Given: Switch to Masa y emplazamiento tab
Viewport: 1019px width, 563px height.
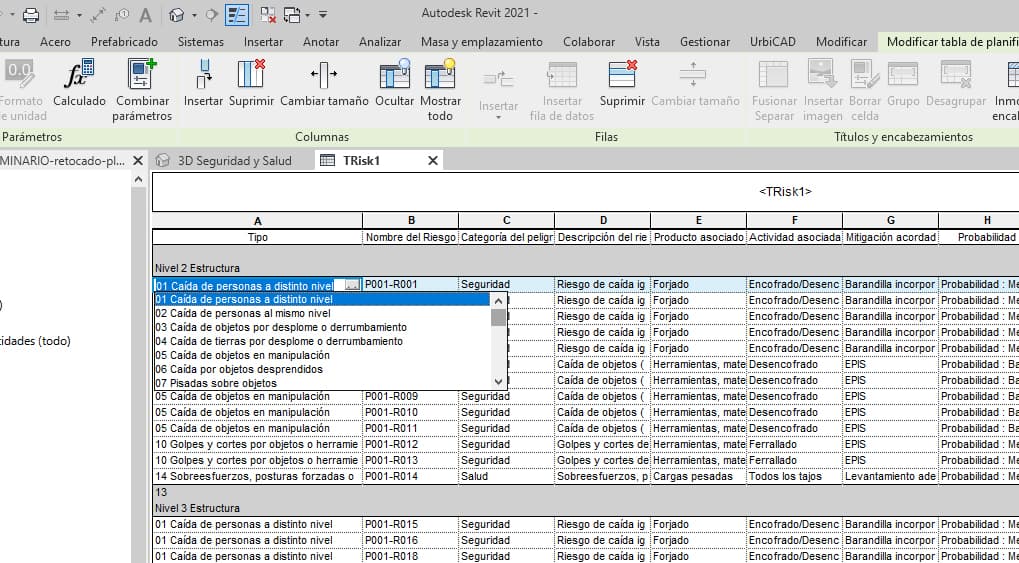Looking at the screenshot, I should (x=482, y=42).
